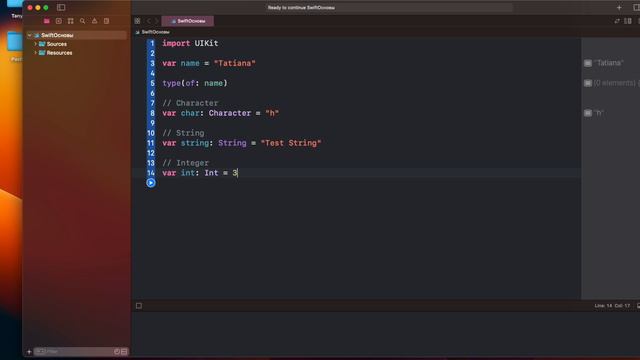This screenshot has height=360, width=640.
Task: Go back in editor history
Action: point(149,21)
